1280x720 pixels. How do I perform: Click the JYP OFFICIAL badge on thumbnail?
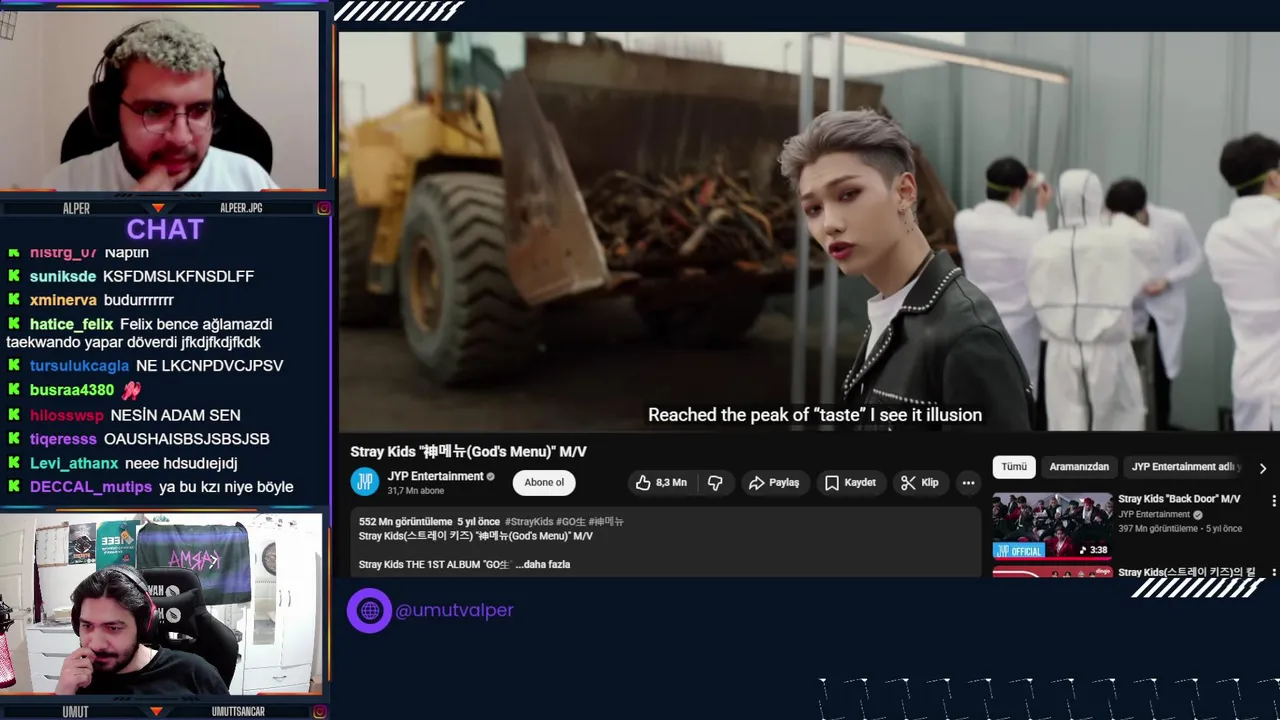(1019, 551)
